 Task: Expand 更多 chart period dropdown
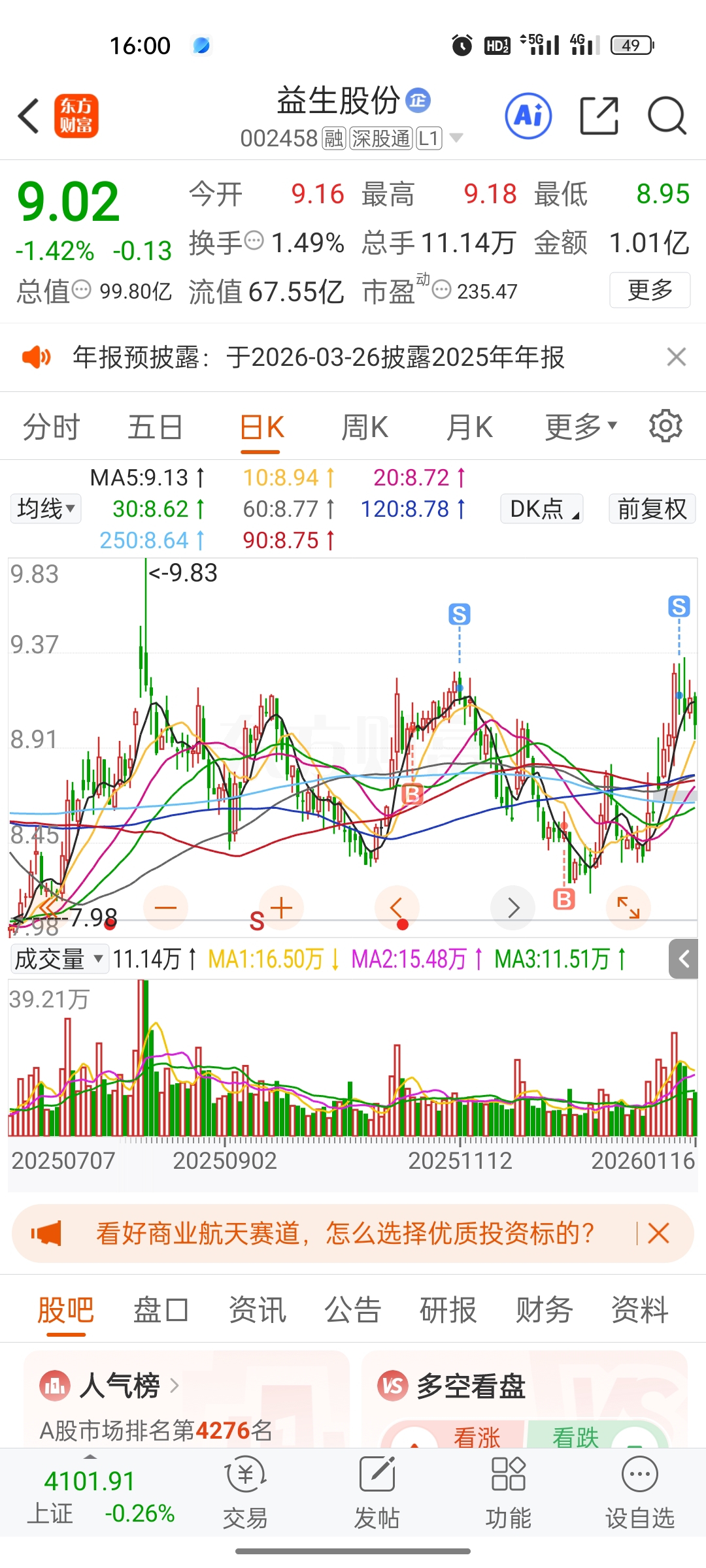[x=581, y=427]
